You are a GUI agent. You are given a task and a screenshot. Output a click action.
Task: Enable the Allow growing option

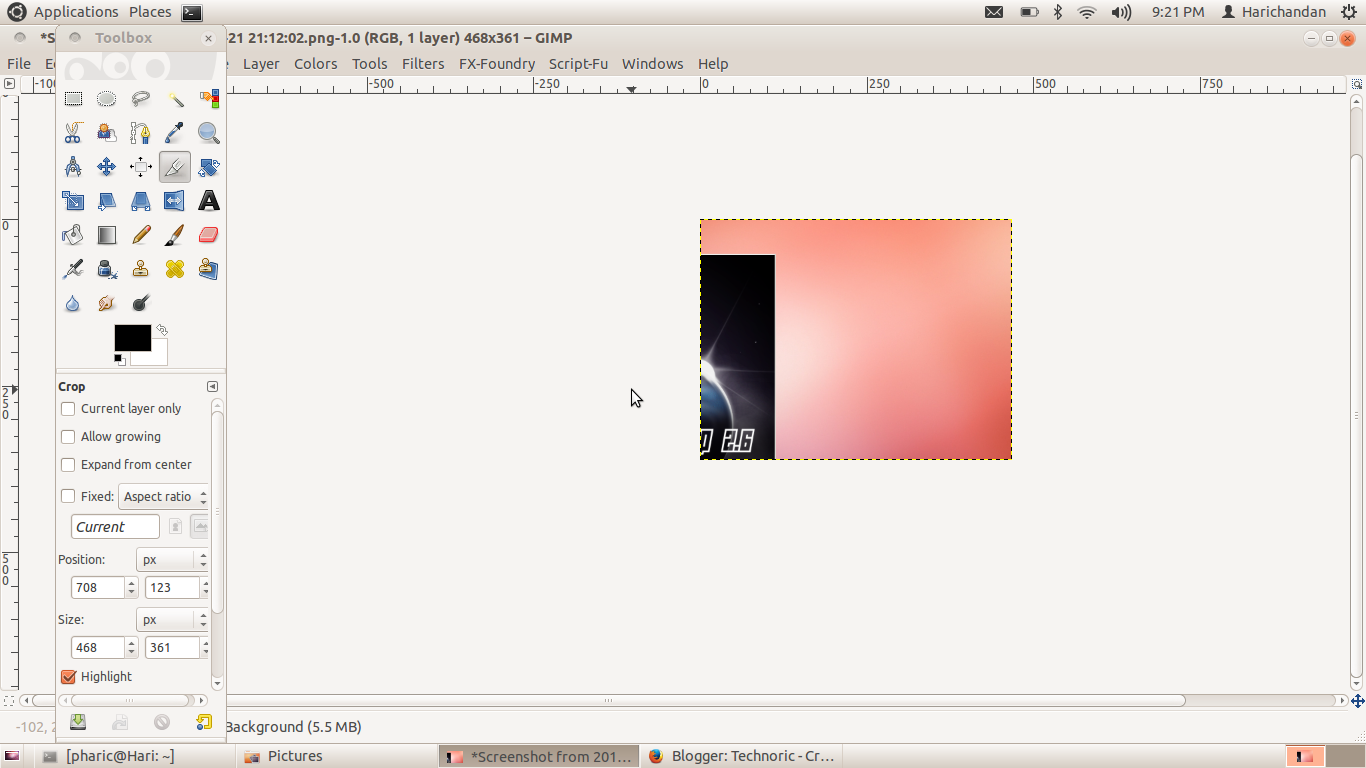pyautogui.click(x=68, y=436)
